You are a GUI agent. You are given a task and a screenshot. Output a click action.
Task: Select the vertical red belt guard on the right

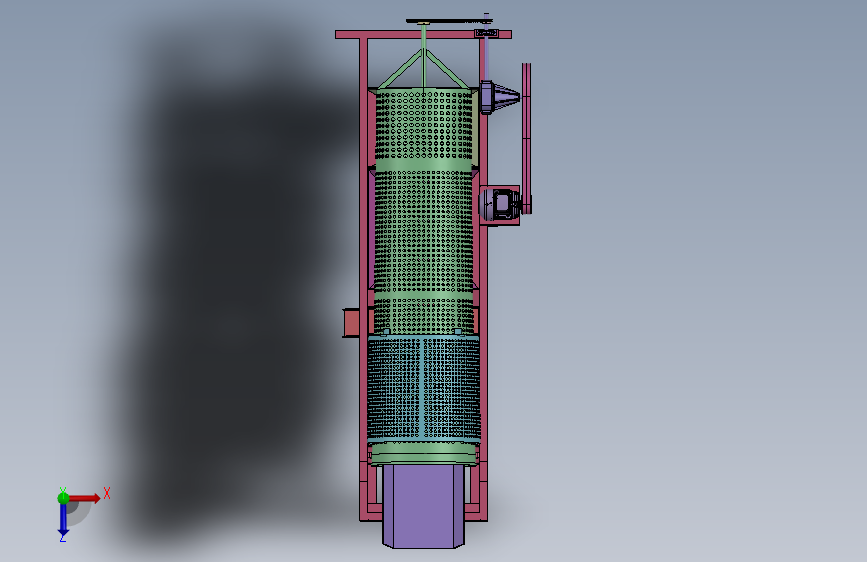[x=526, y=138]
